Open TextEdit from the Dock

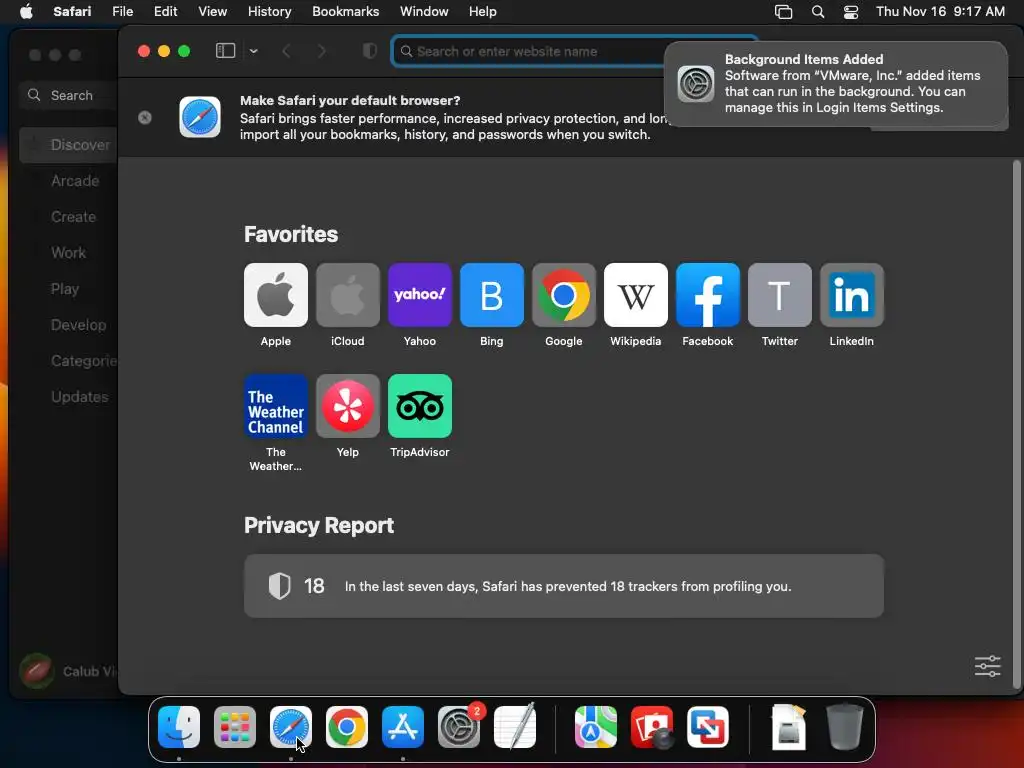(515, 726)
